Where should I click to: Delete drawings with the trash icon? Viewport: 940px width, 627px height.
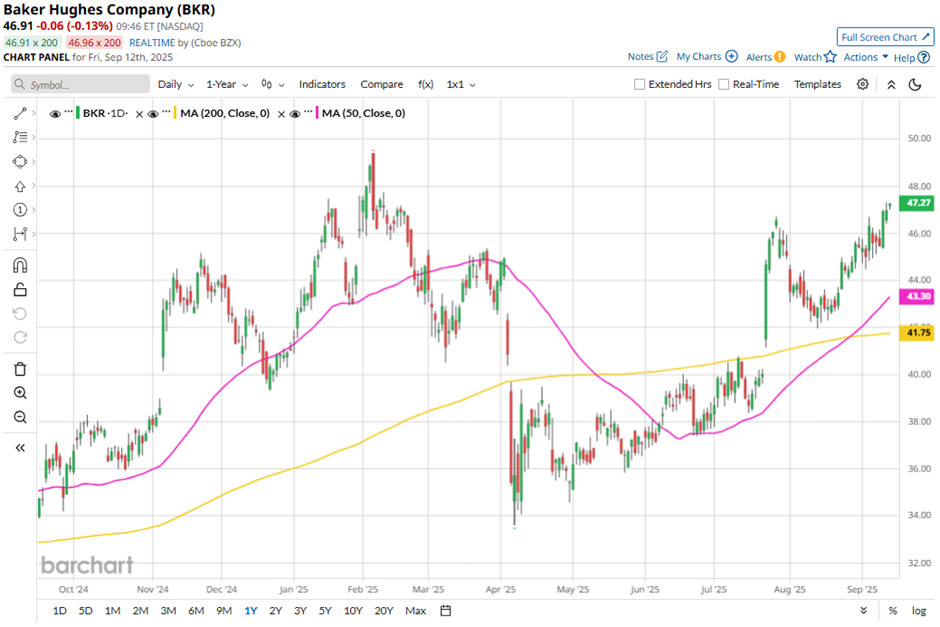pos(20,369)
